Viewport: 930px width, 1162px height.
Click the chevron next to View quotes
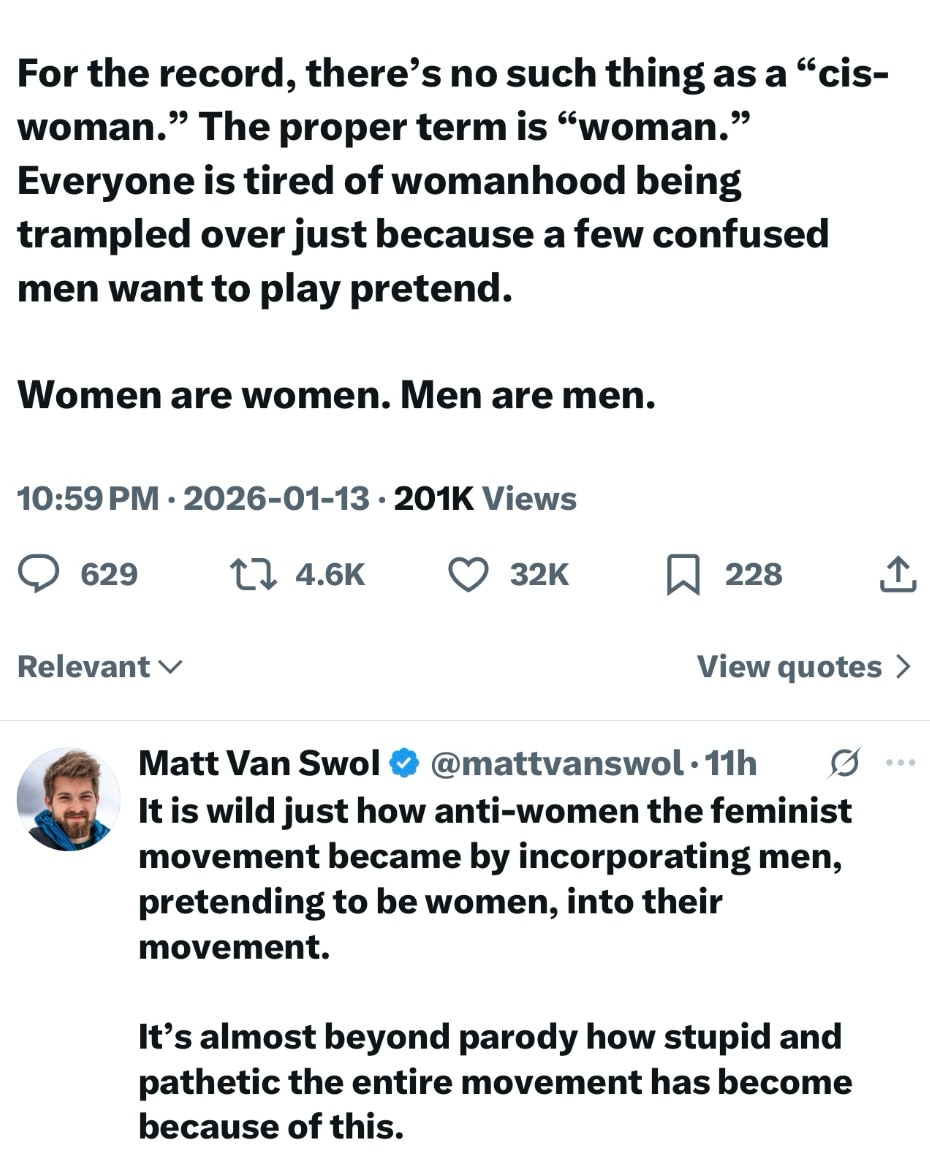[x=903, y=667]
